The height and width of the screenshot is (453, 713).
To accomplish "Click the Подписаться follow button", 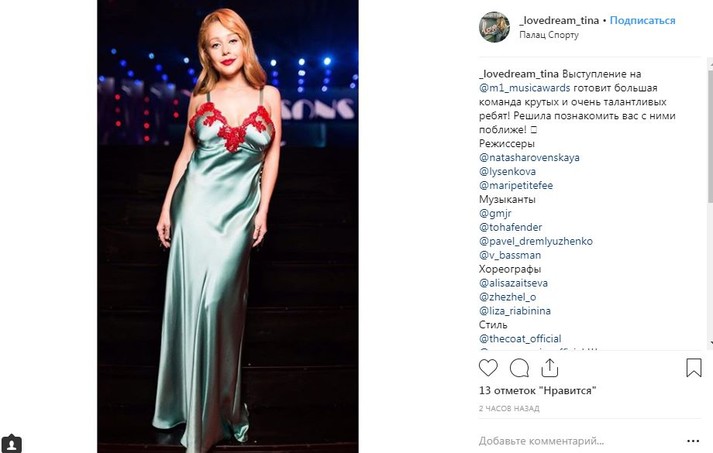I will (642, 21).
